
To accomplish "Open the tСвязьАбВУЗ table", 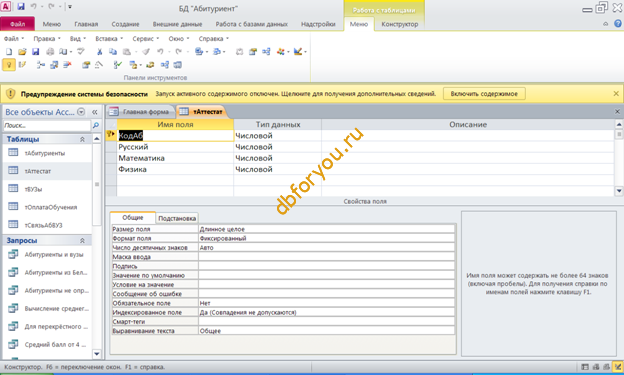I will pyautogui.click(x=43, y=225).
